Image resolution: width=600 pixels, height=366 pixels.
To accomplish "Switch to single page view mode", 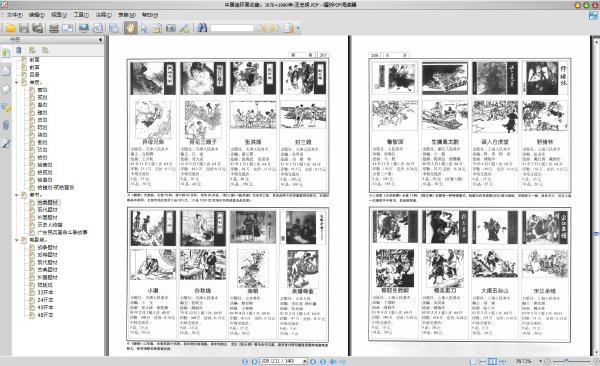I will point(473,361).
